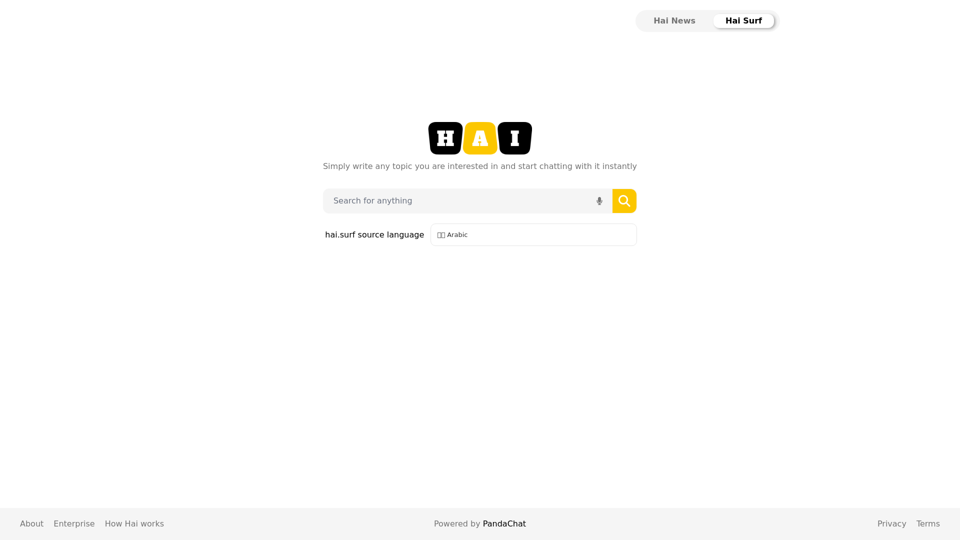
Task: Click the Powered by footer text
Action: 456,524
